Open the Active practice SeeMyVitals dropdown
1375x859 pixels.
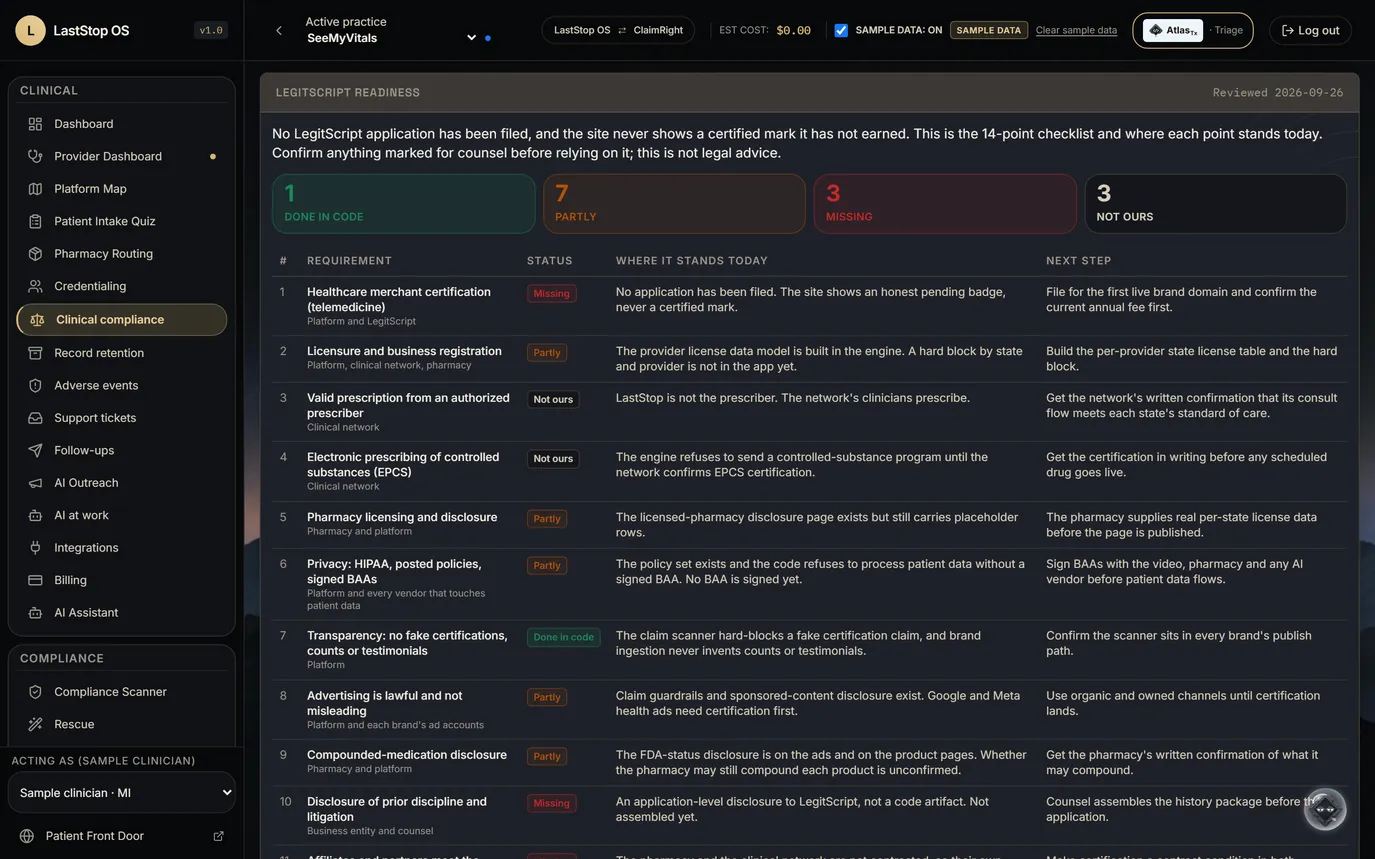(x=391, y=38)
